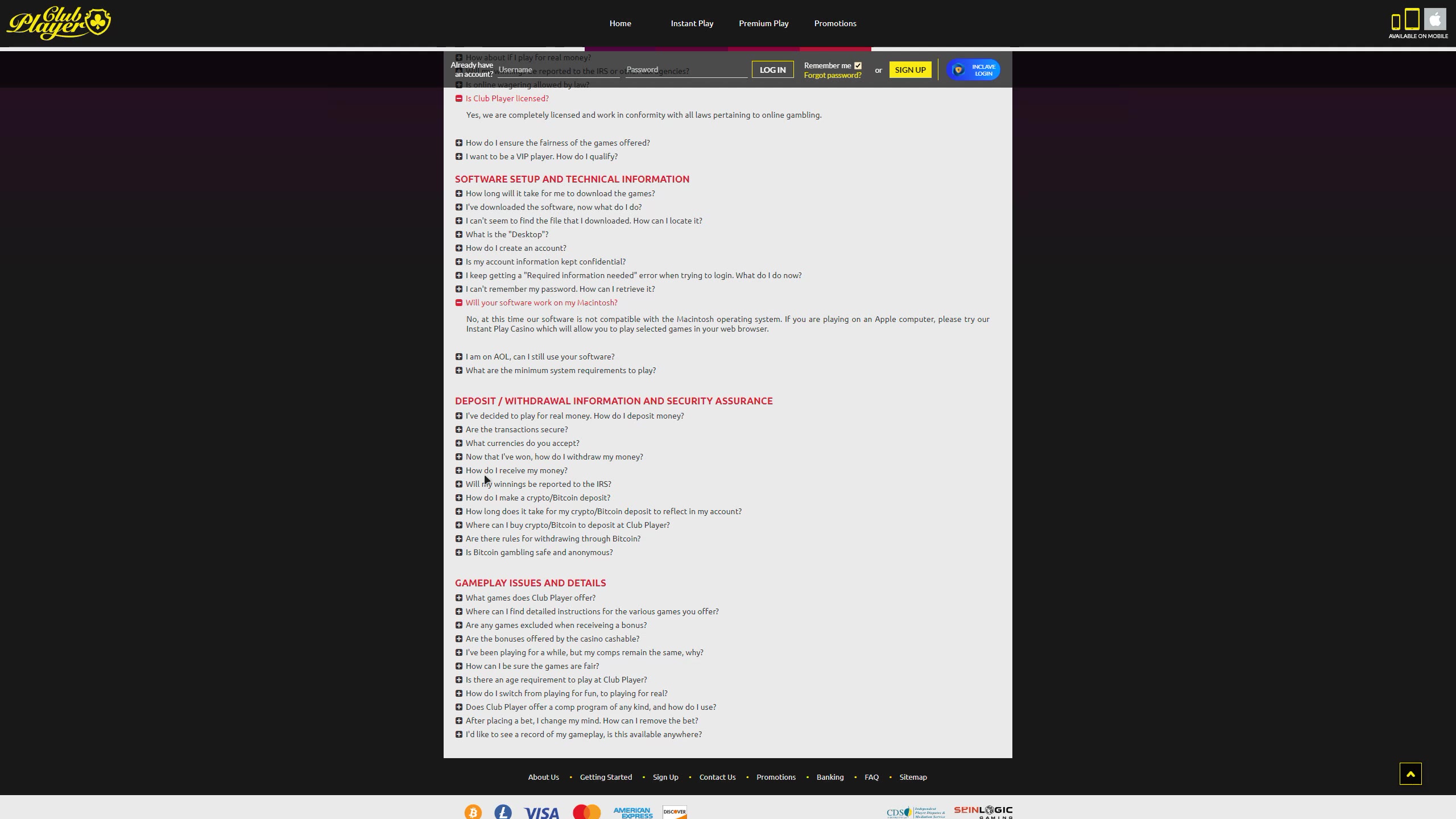Expand 'How do I create an account?'
The image size is (1456, 819).
coord(515,248)
